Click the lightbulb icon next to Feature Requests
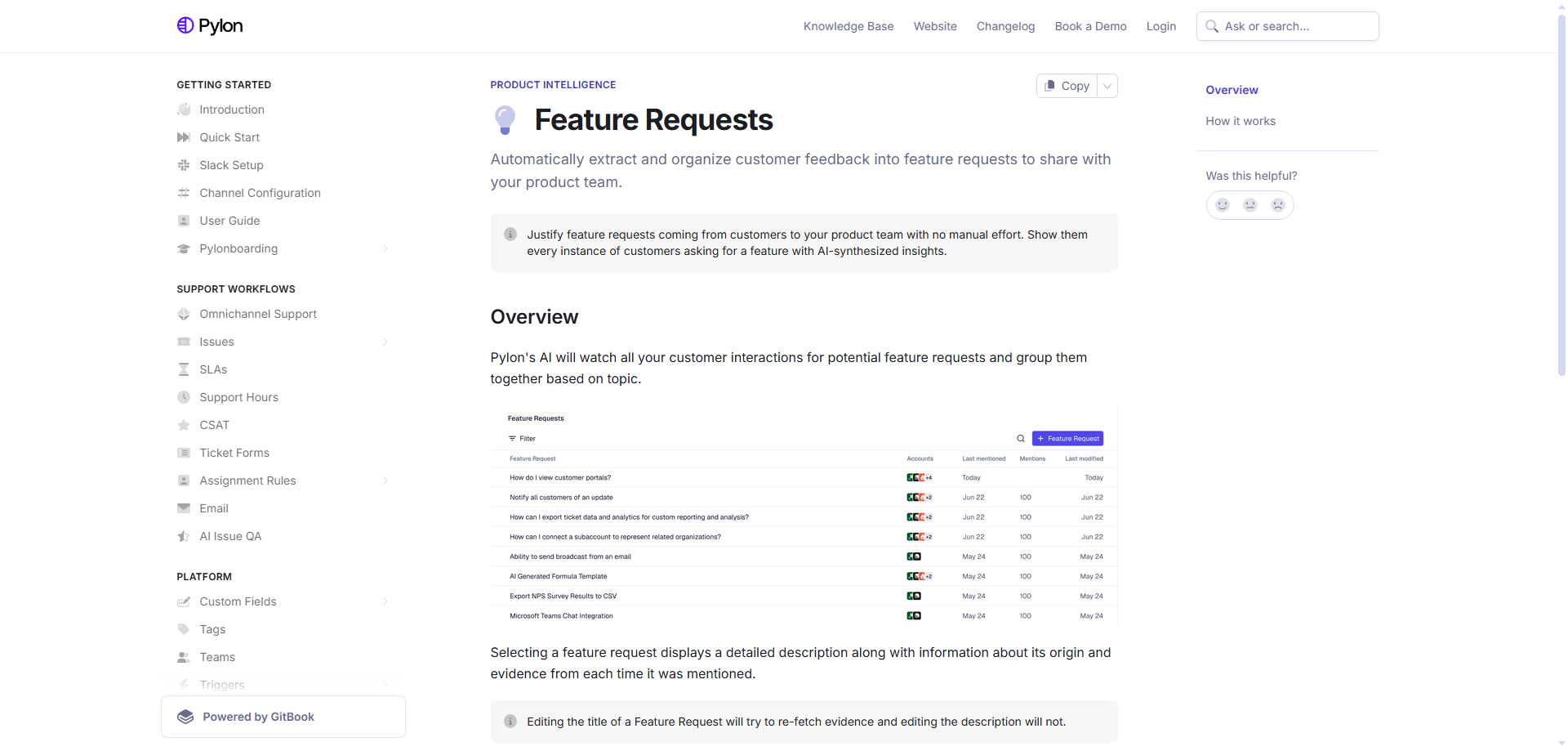1568x751 pixels. pyautogui.click(x=505, y=119)
